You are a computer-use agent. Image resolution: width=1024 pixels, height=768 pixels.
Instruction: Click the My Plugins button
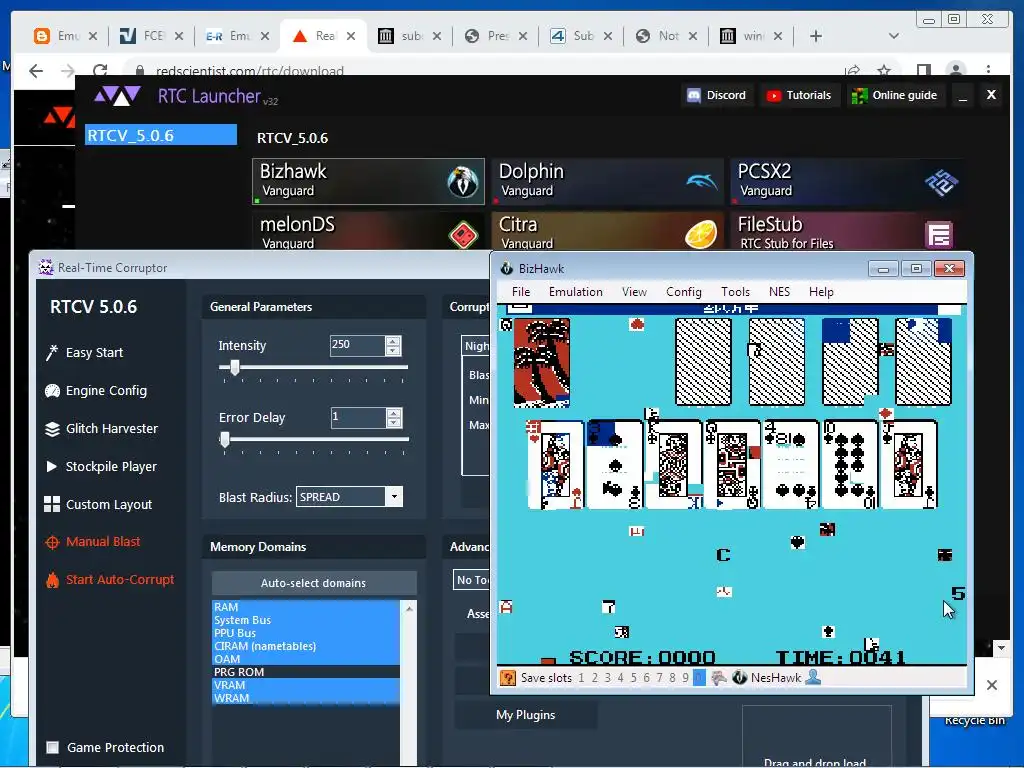point(525,715)
